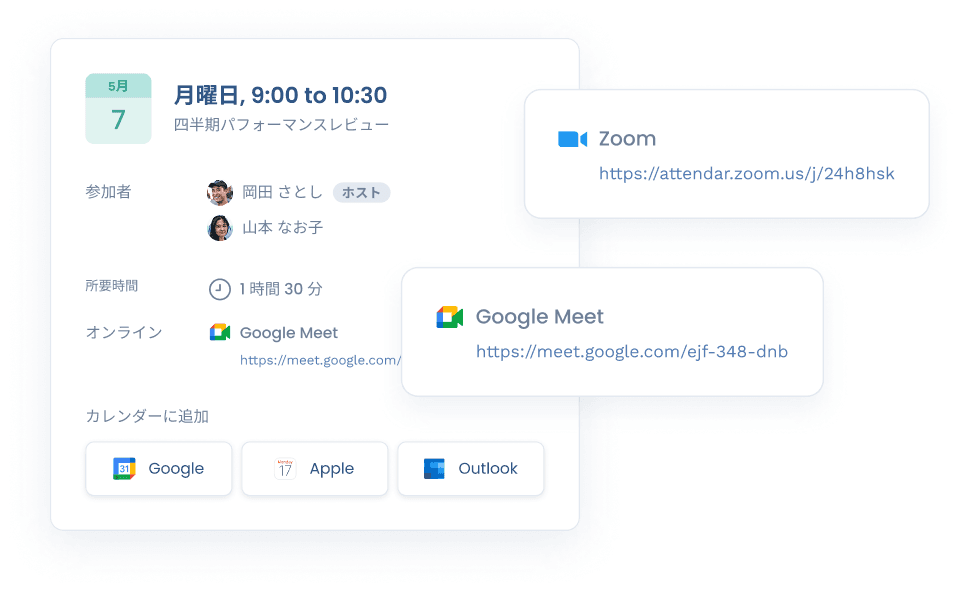
Task: Click the Google add-to-calendar button
Action: tap(158, 468)
